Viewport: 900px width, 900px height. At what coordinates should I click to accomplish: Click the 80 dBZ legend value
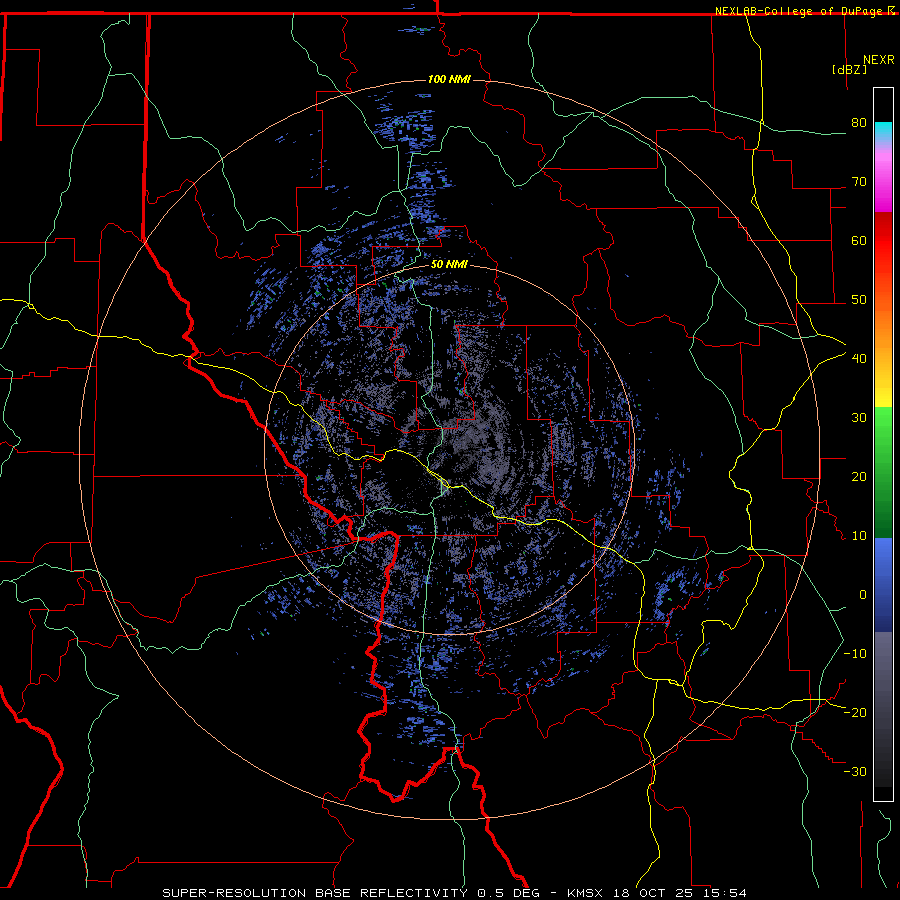859,123
